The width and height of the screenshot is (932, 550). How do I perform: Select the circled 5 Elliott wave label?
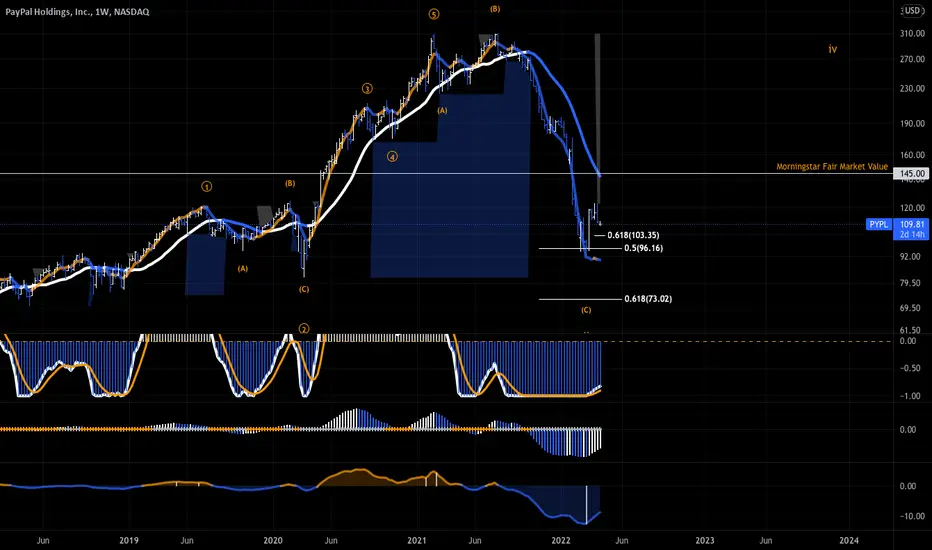[434, 14]
